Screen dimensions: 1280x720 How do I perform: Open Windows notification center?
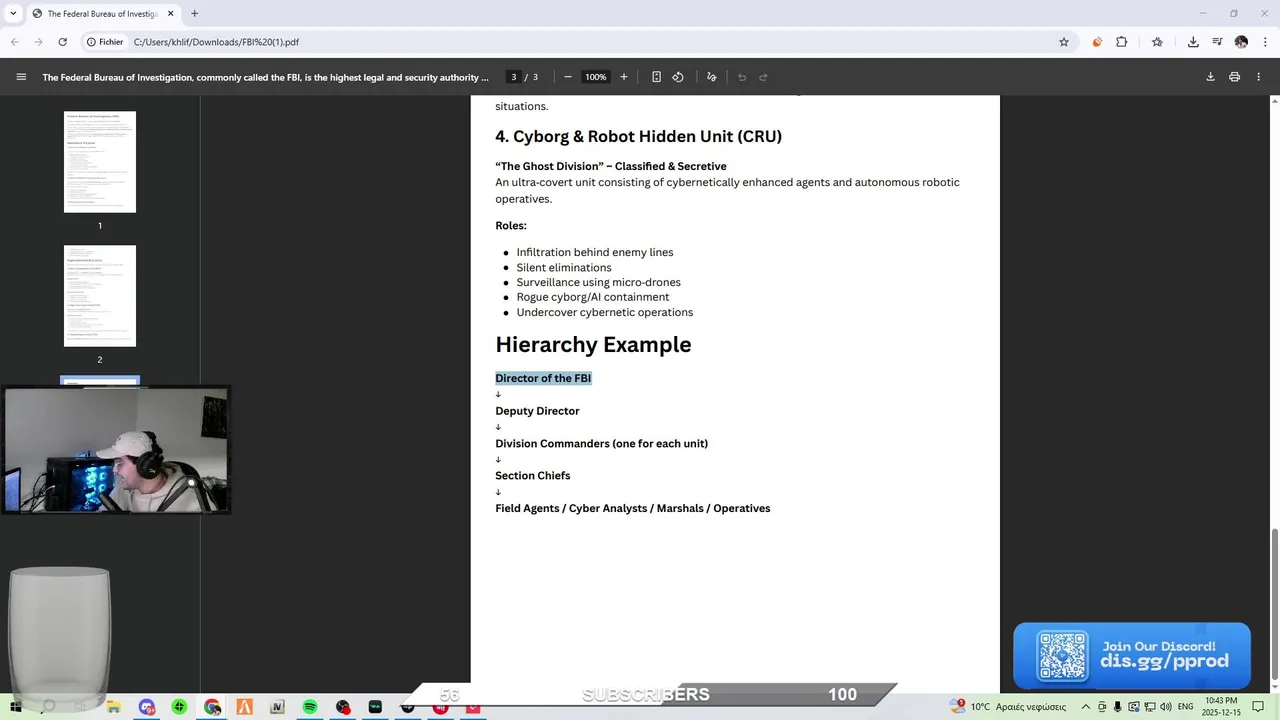coord(1258,707)
